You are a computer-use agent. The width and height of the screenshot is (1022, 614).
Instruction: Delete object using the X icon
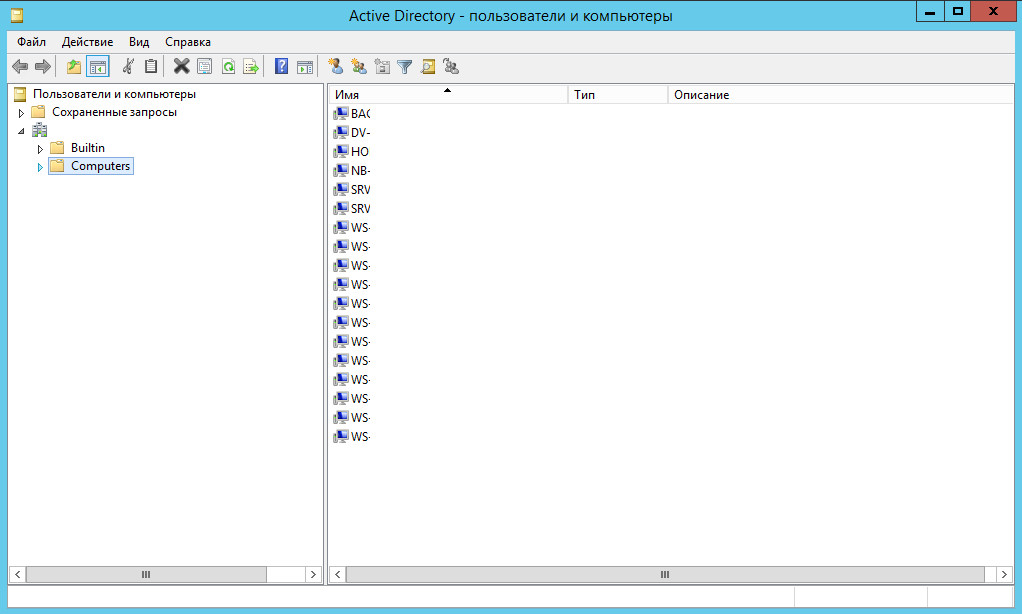point(181,66)
